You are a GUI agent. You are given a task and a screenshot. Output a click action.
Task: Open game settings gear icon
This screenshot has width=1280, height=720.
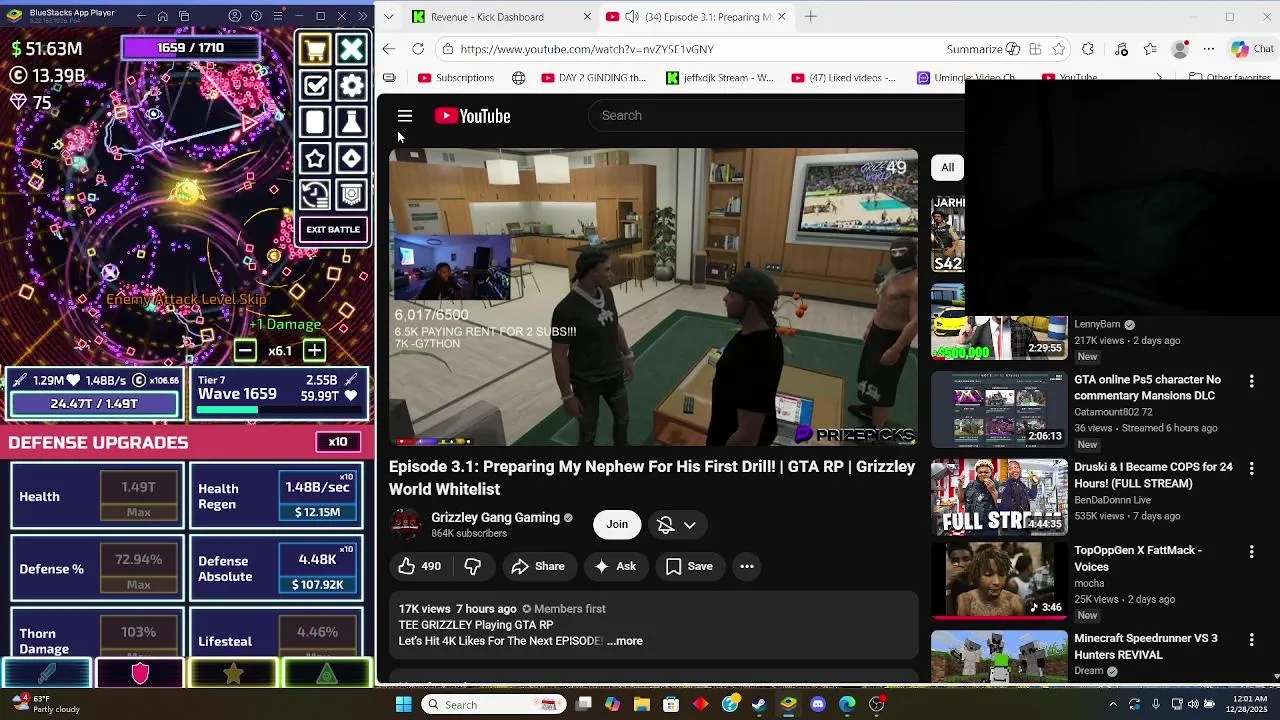[351, 86]
